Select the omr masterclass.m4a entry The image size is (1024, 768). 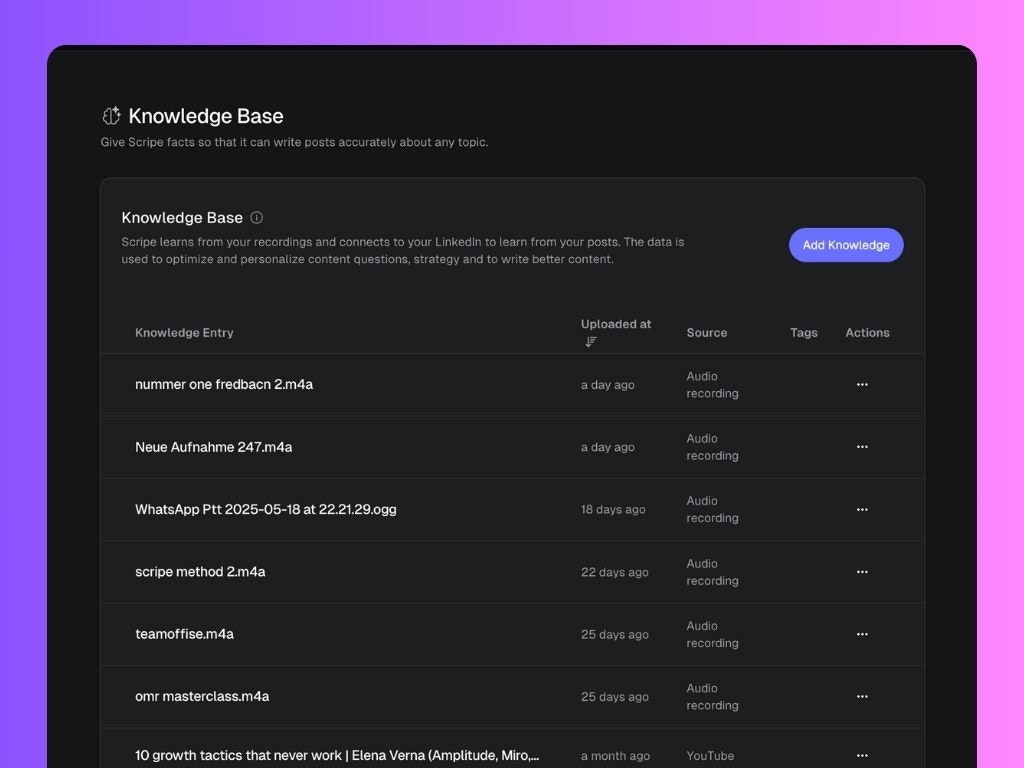click(202, 696)
